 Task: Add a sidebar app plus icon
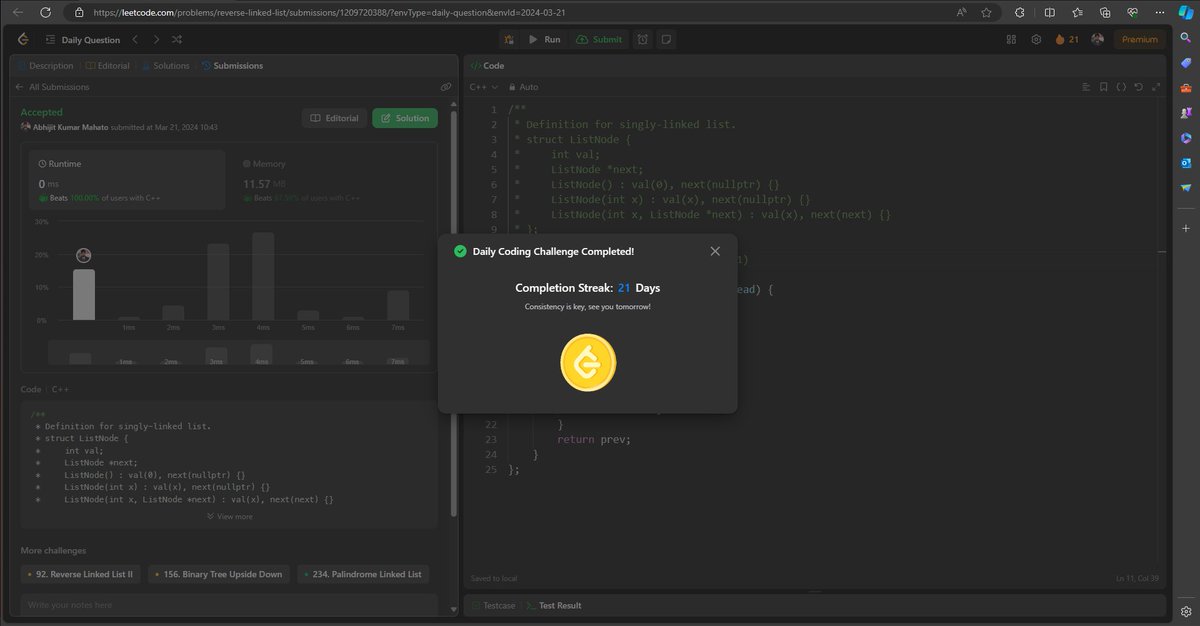1186,228
